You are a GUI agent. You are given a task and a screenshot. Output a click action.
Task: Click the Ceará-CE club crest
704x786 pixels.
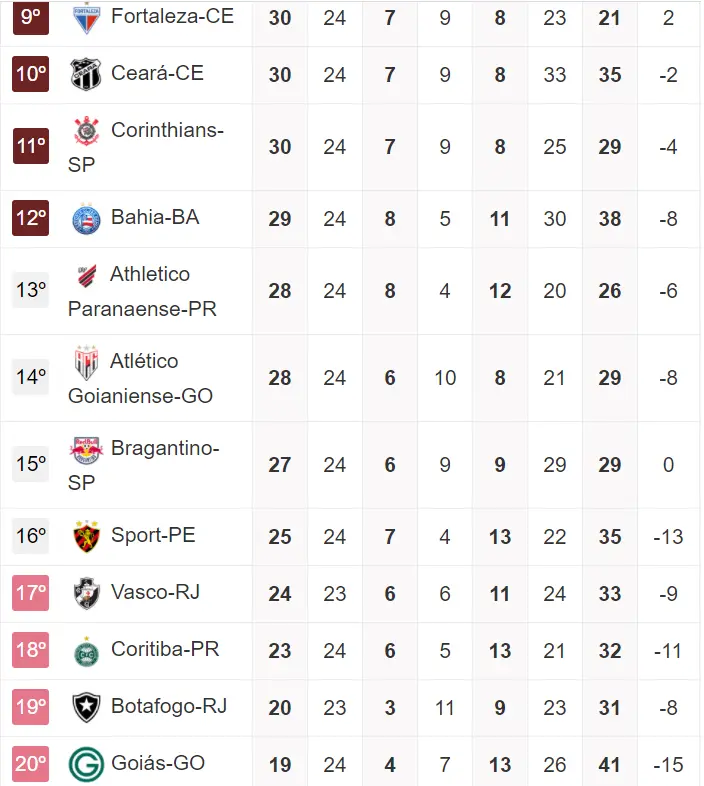coord(86,74)
